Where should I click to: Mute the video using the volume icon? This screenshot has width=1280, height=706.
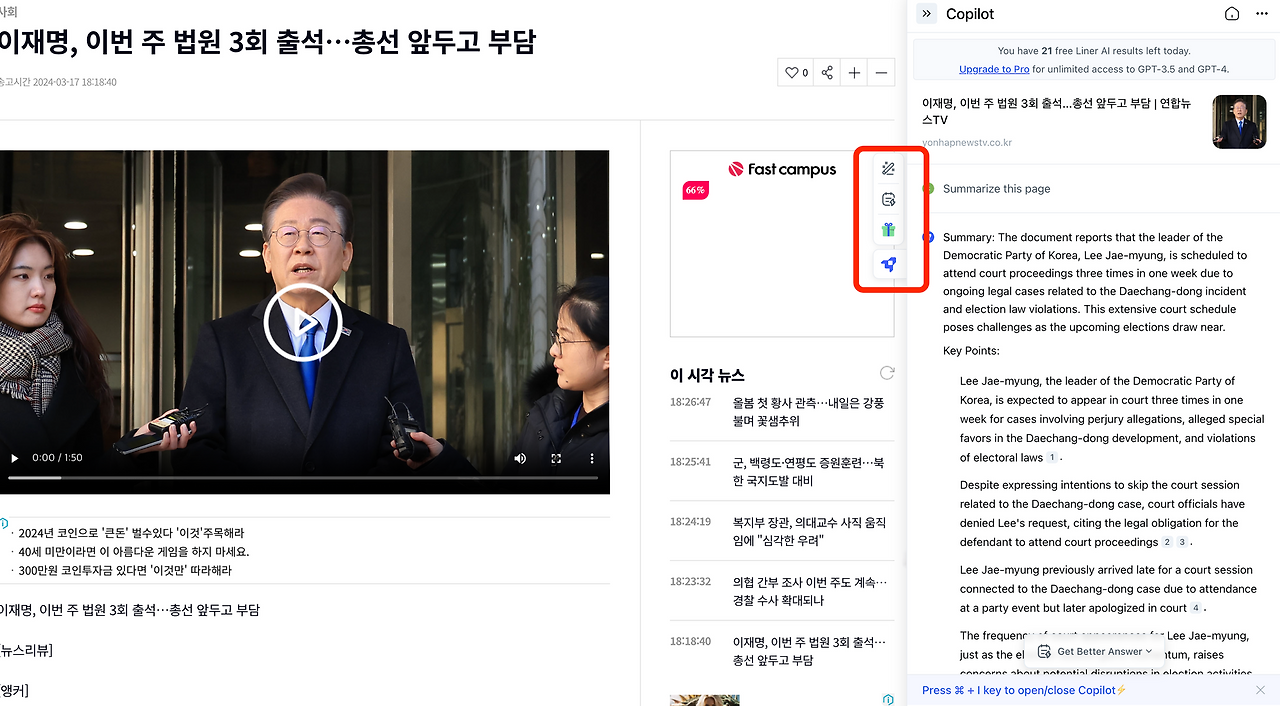[520, 458]
